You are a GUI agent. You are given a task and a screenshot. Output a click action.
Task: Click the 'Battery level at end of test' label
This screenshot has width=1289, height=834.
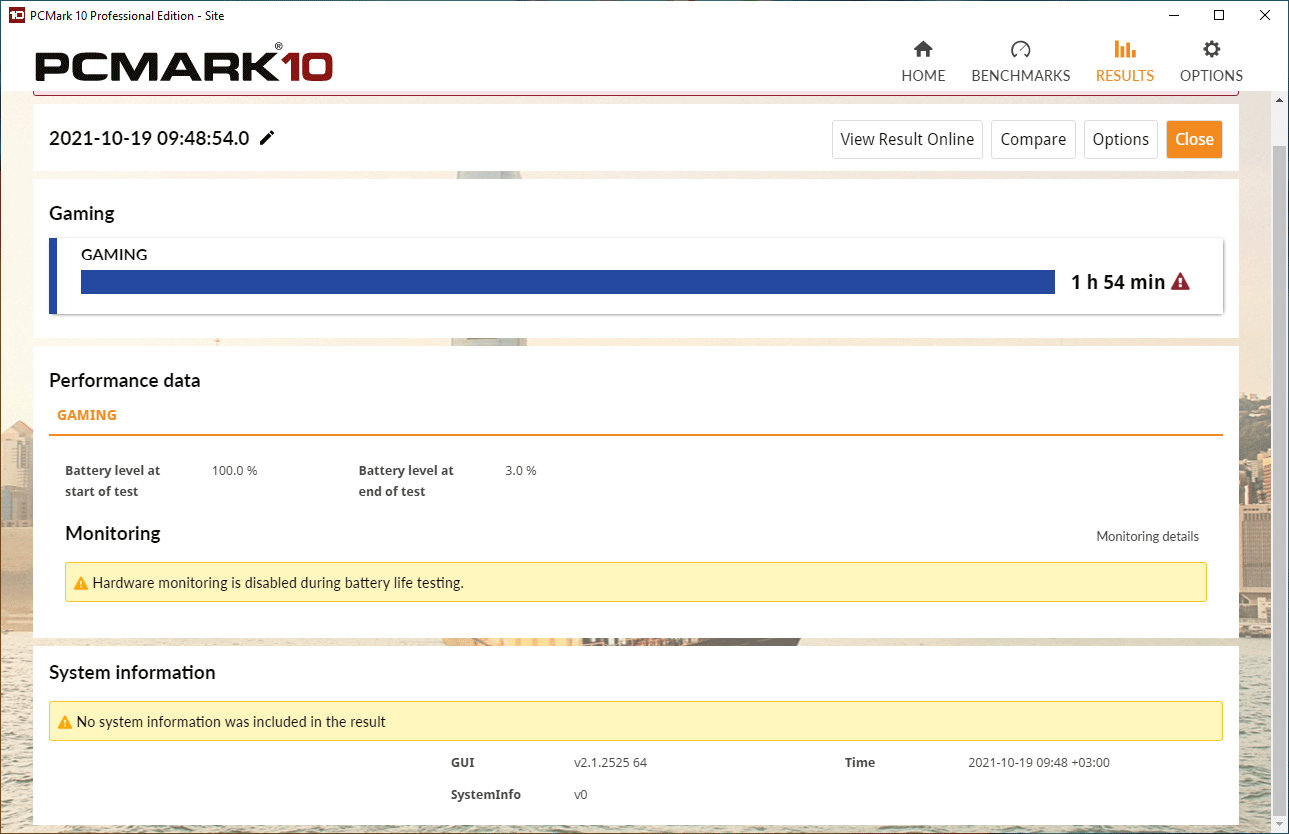point(406,481)
